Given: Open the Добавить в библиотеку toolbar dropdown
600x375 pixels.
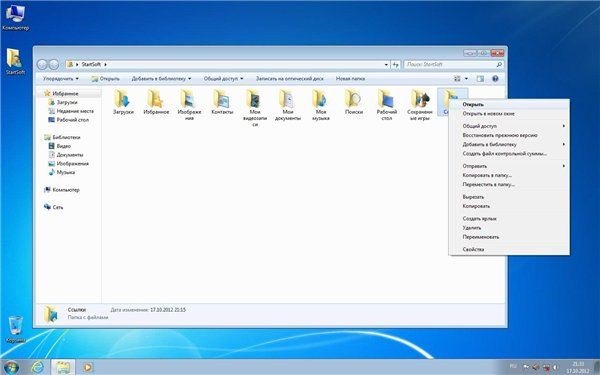Looking at the screenshot, I should [x=161, y=79].
